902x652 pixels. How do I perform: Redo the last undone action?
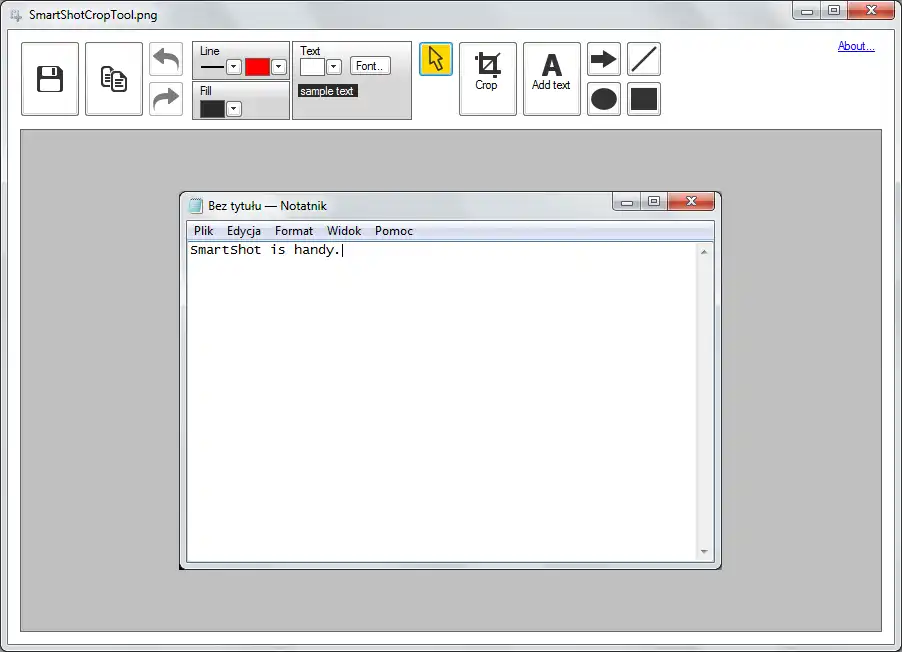(166, 99)
